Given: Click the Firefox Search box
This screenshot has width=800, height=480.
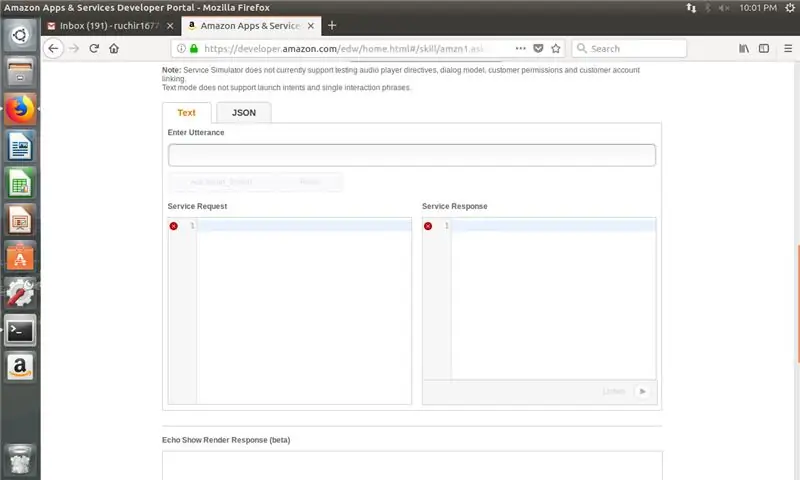Looking at the screenshot, I should click(x=629, y=48).
